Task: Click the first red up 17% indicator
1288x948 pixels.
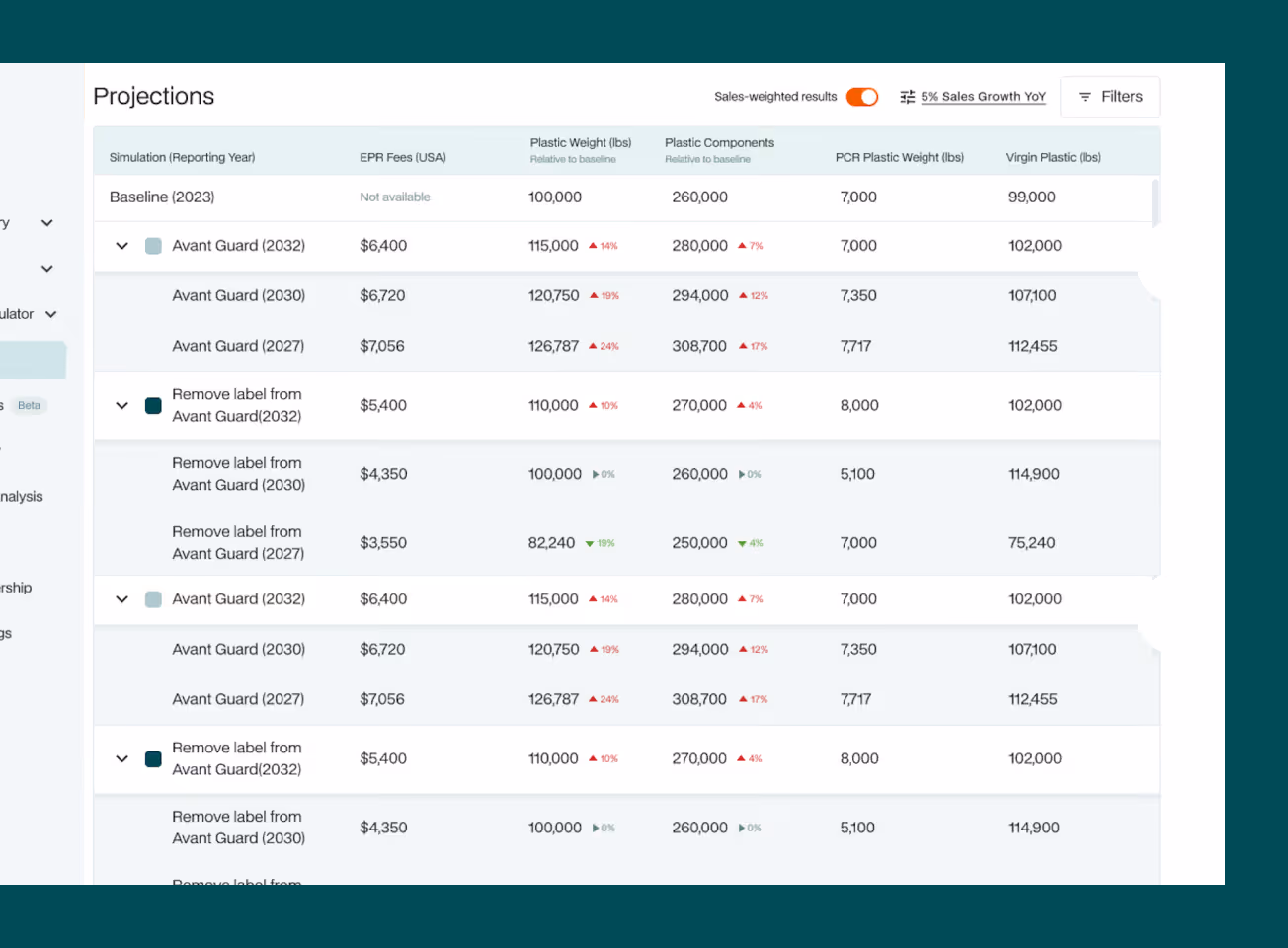Action: point(754,346)
